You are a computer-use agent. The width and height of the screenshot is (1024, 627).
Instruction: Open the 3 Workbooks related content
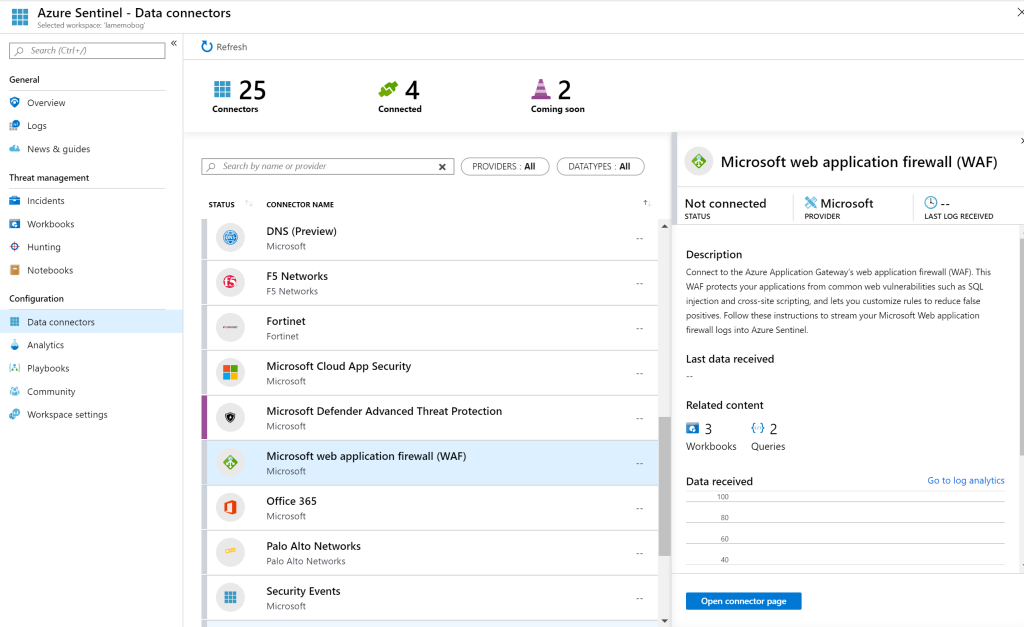pos(711,437)
